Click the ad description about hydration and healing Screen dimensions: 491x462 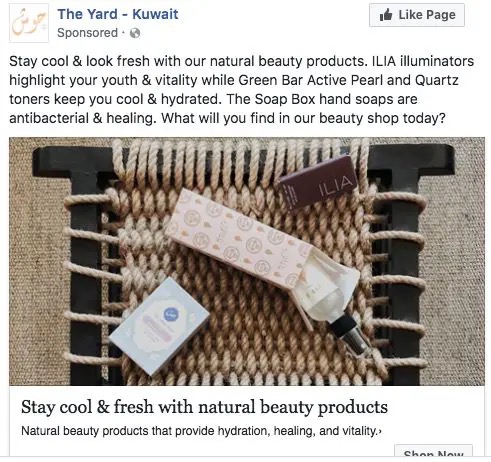pos(199,431)
